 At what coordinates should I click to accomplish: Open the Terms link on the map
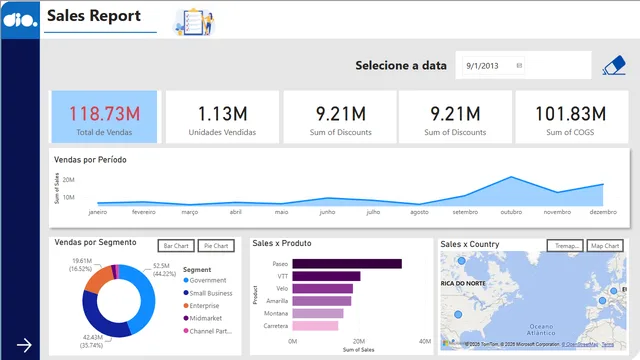[x=607, y=344]
